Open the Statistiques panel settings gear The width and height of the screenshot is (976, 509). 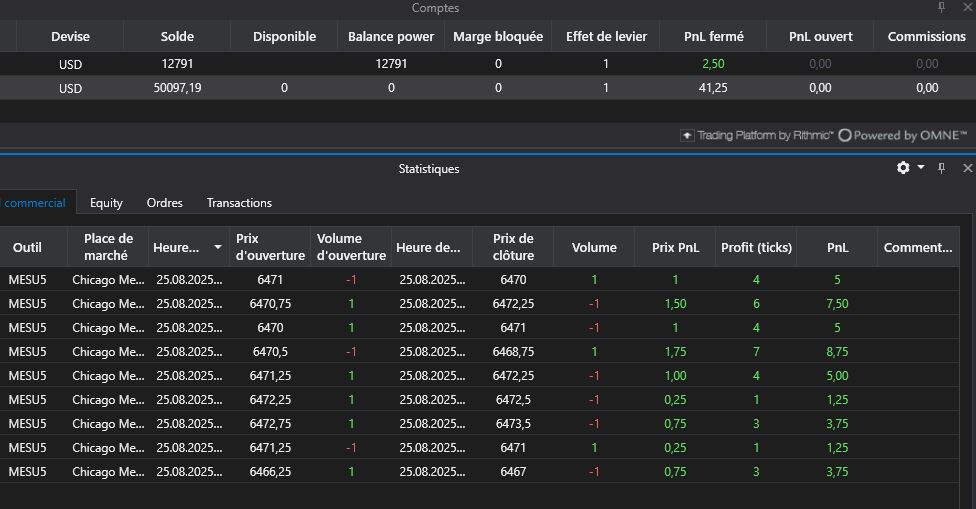point(903,168)
